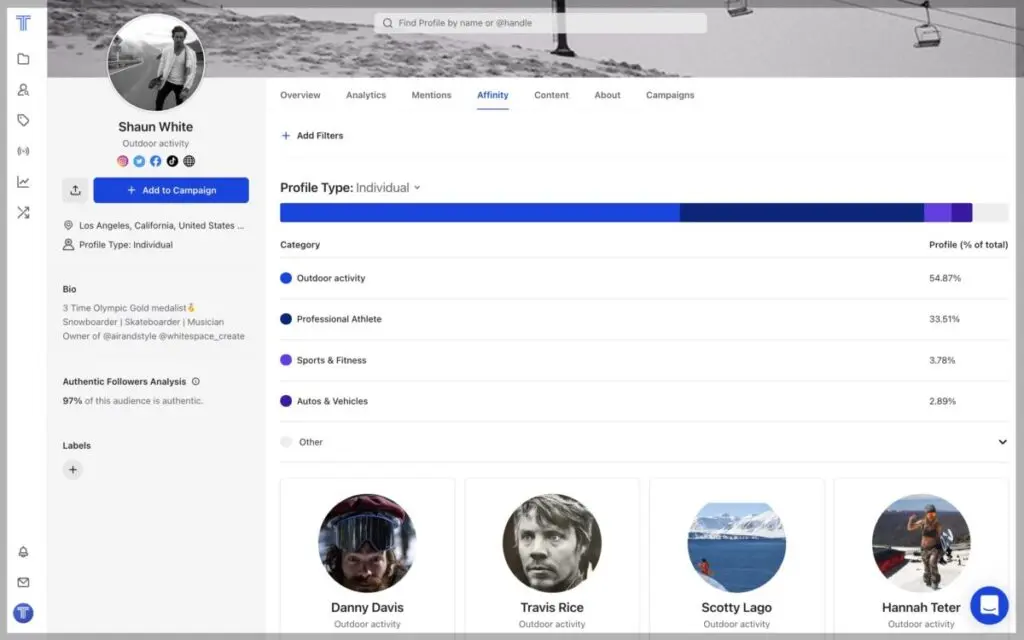The height and width of the screenshot is (640, 1024).
Task: Open the website globe icon
Action: coord(188,160)
